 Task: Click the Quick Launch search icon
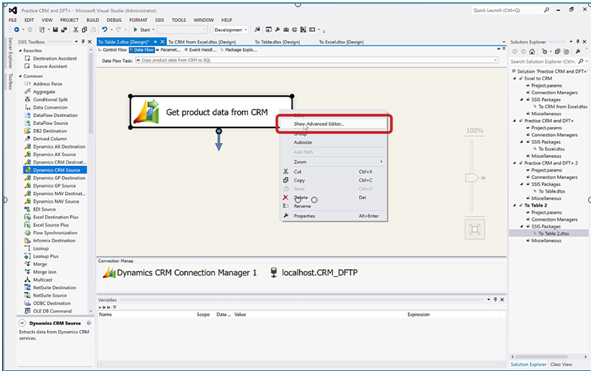546,10
